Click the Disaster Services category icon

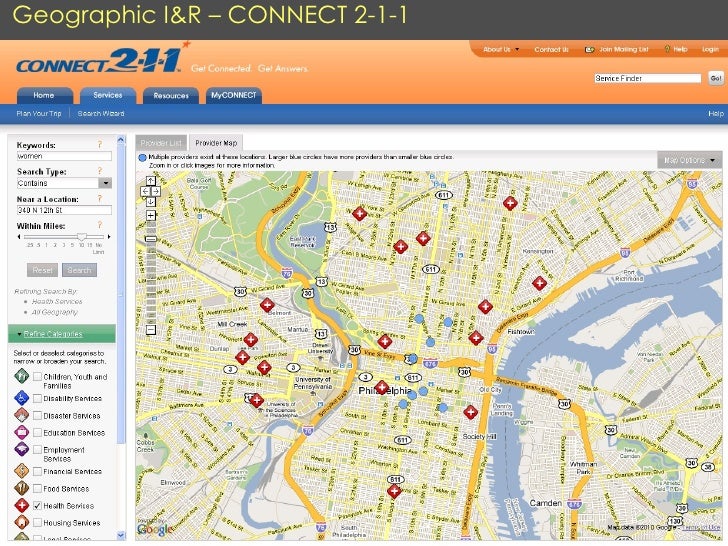tap(21, 415)
